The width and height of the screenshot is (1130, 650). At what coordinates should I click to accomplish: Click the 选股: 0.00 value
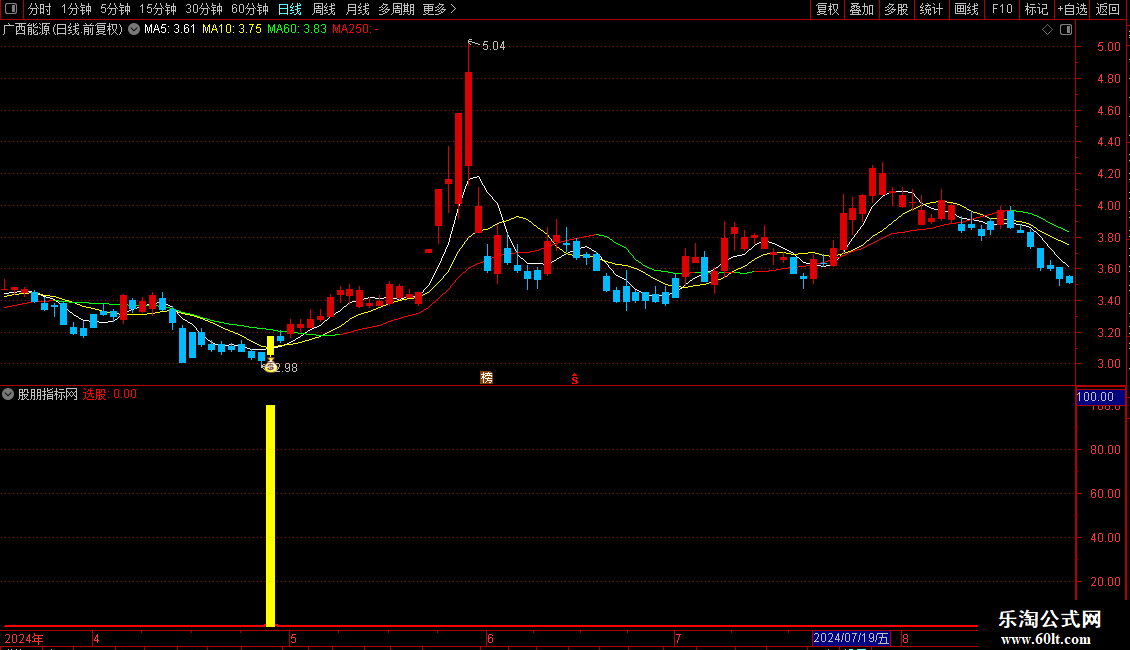point(110,394)
